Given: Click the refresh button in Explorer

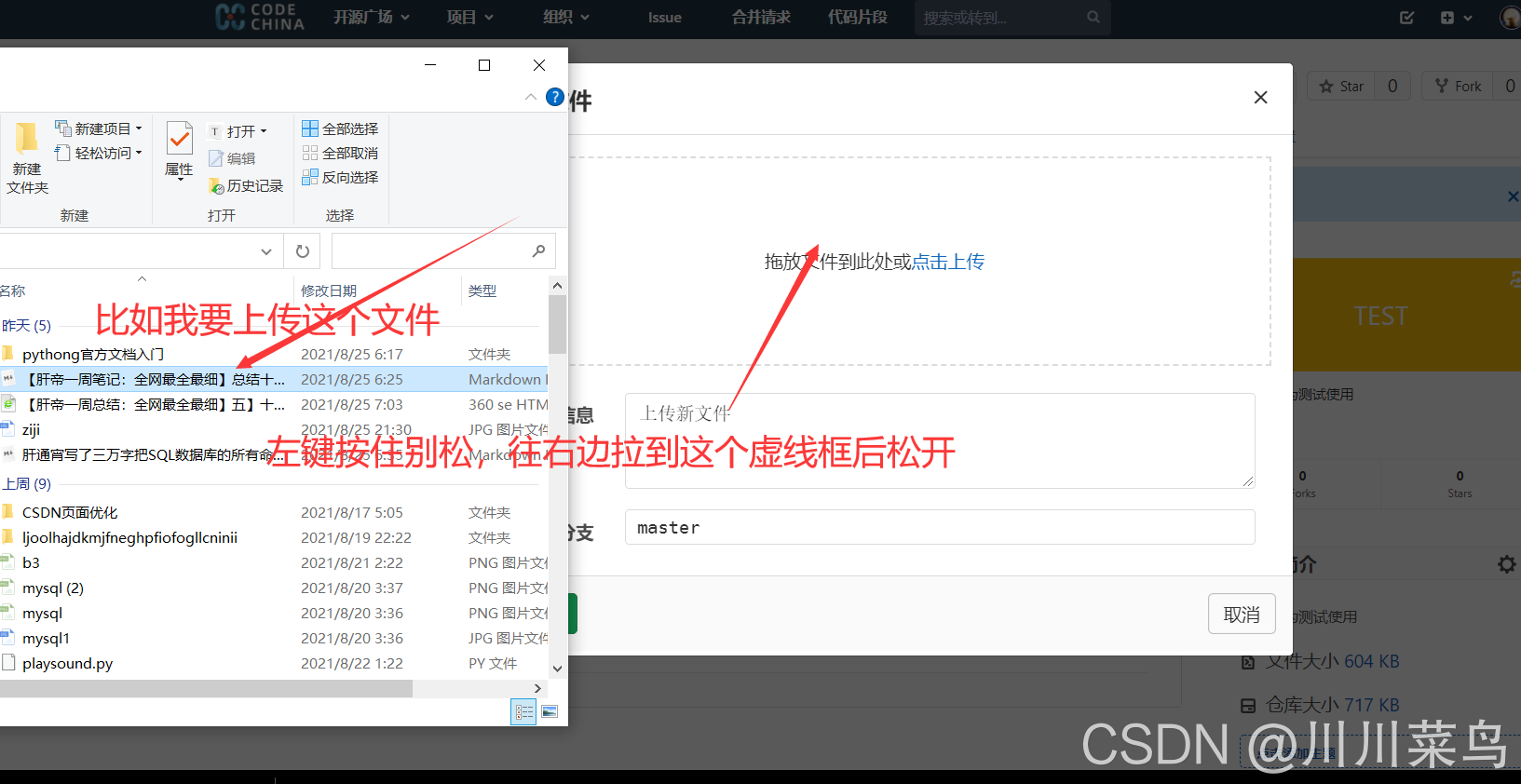Looking at the screenshot, I should 303,251.
